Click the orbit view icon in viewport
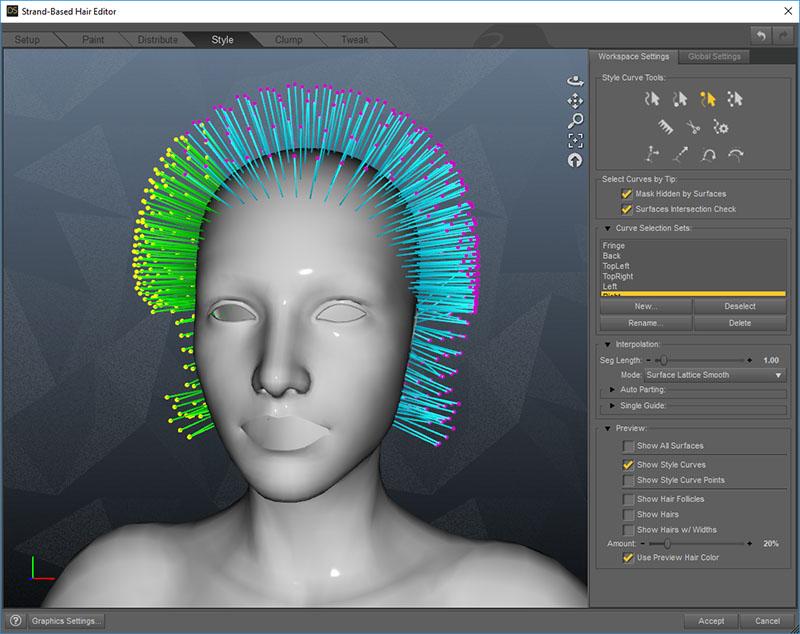The image size is (800, 634). click(x=575, y=80)
